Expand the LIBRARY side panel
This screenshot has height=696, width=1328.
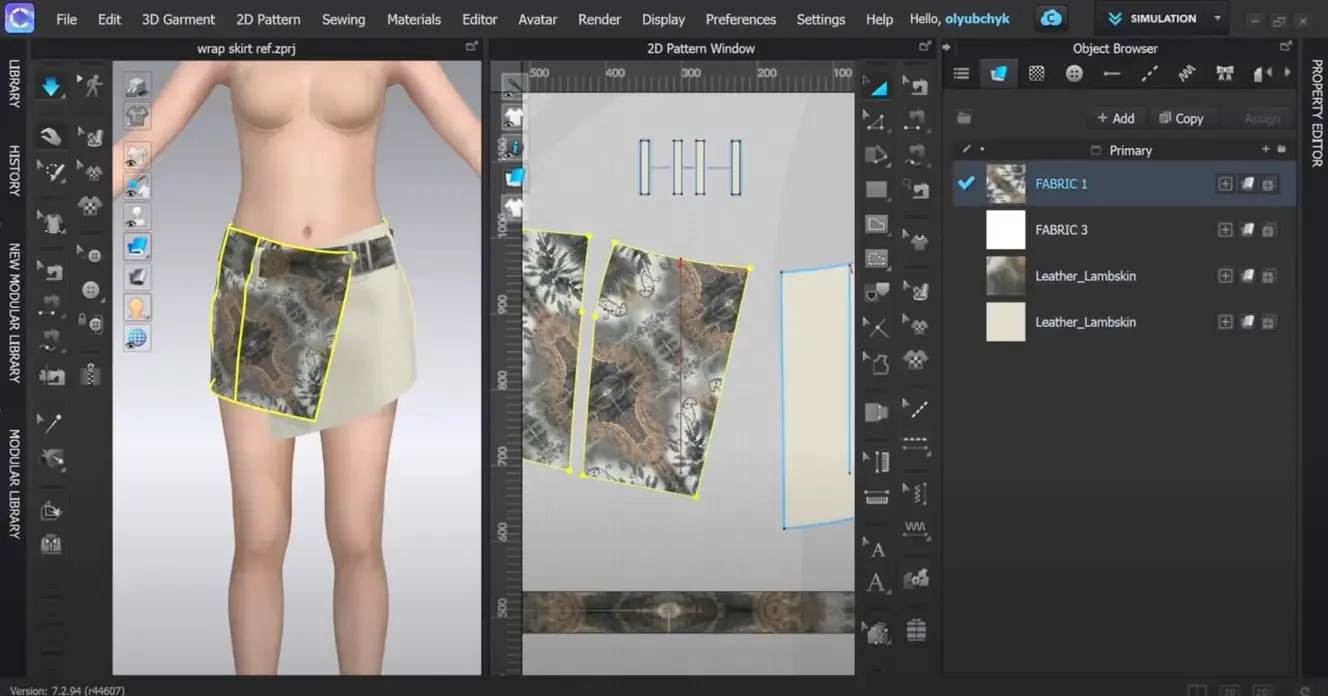(14, 84)
